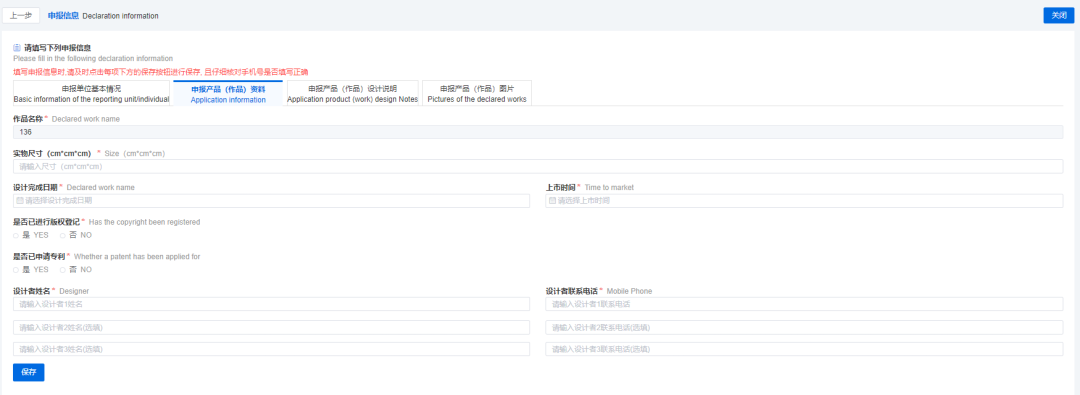
Task: Click the blue 保存 save button
Action: click(x=28, y=372)
